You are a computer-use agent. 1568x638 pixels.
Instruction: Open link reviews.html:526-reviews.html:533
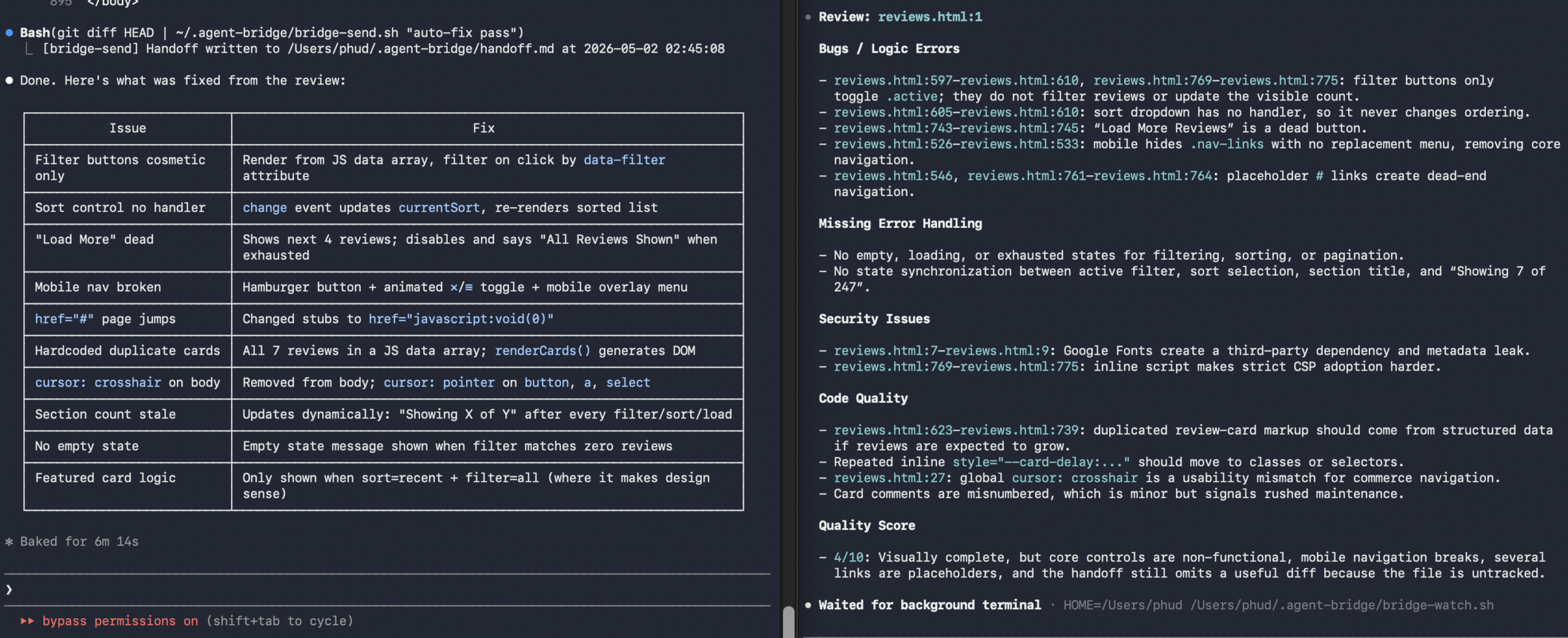(x=956, y=145)
